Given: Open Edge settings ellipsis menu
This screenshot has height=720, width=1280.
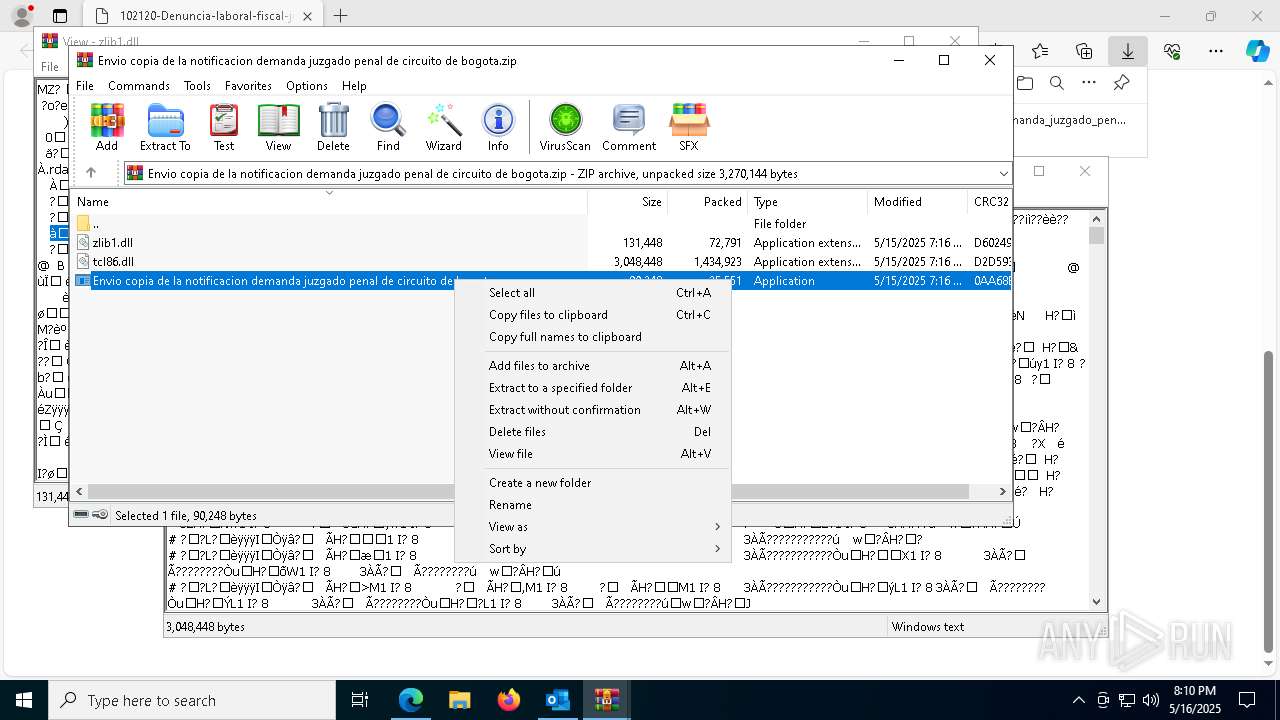Looking at the screenshot, I should tap(1215, 51).
